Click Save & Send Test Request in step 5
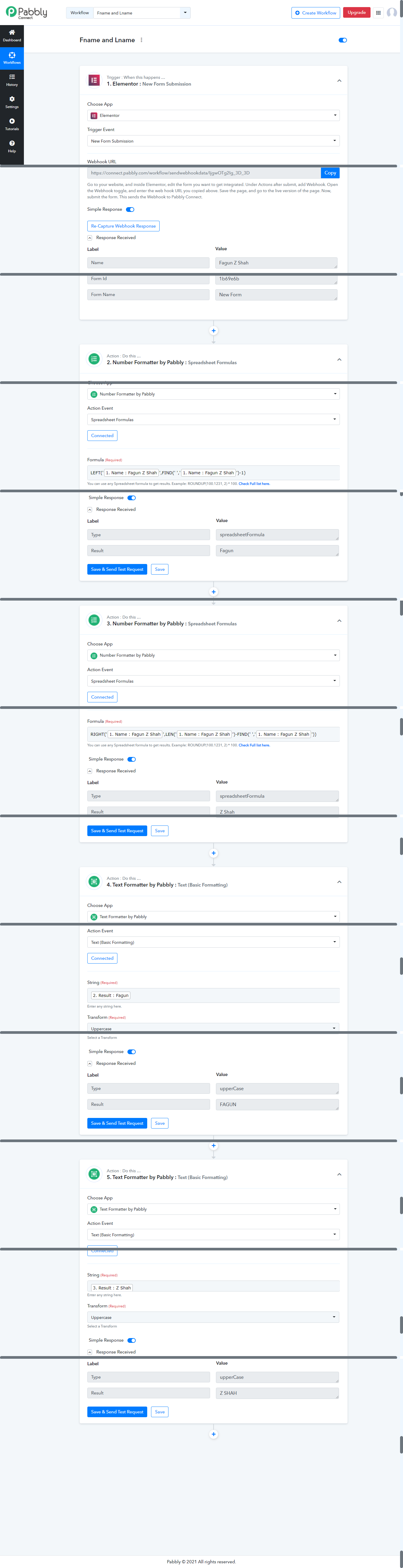Screen dimensions: 403x1568 coord(117,1412)
